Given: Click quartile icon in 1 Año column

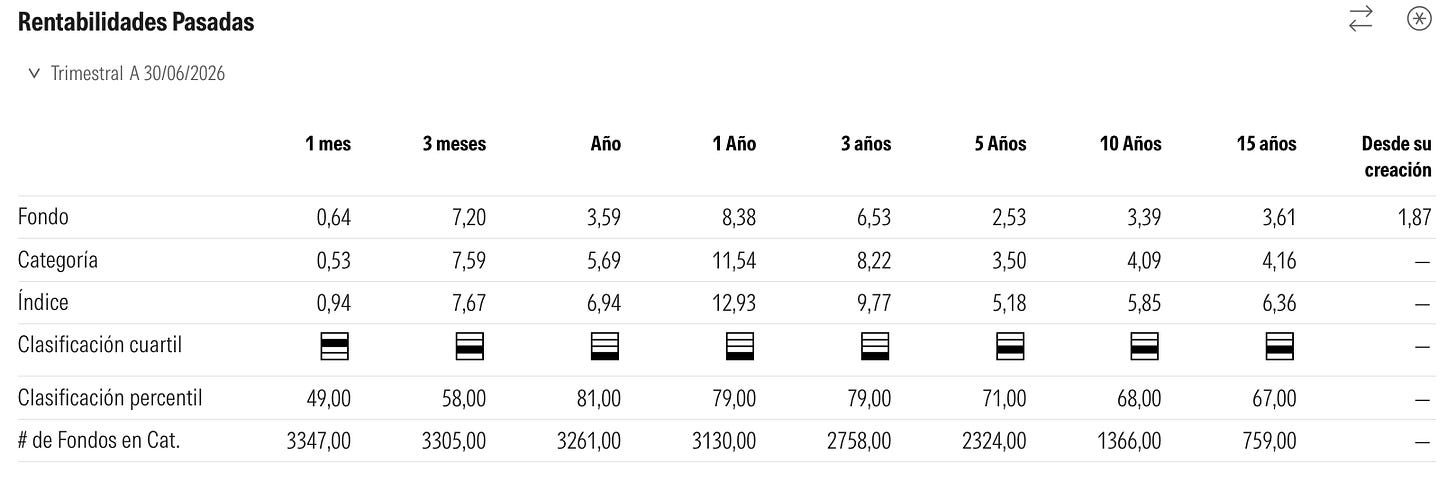Looking at the screenshot, I should 741,346.
